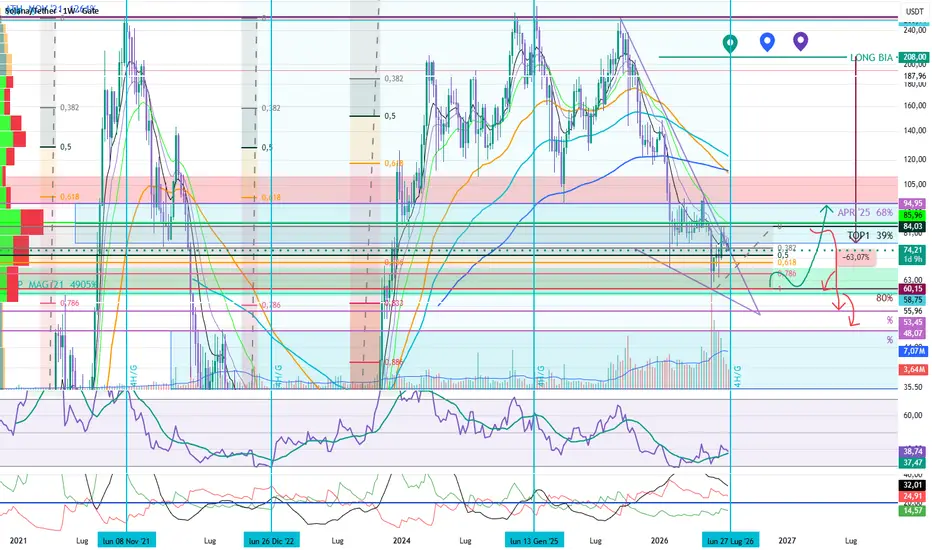Click the 187,96 price axis value
This screenshot has height=550, width=932.
pyautogui.click(x=915, y=76)
